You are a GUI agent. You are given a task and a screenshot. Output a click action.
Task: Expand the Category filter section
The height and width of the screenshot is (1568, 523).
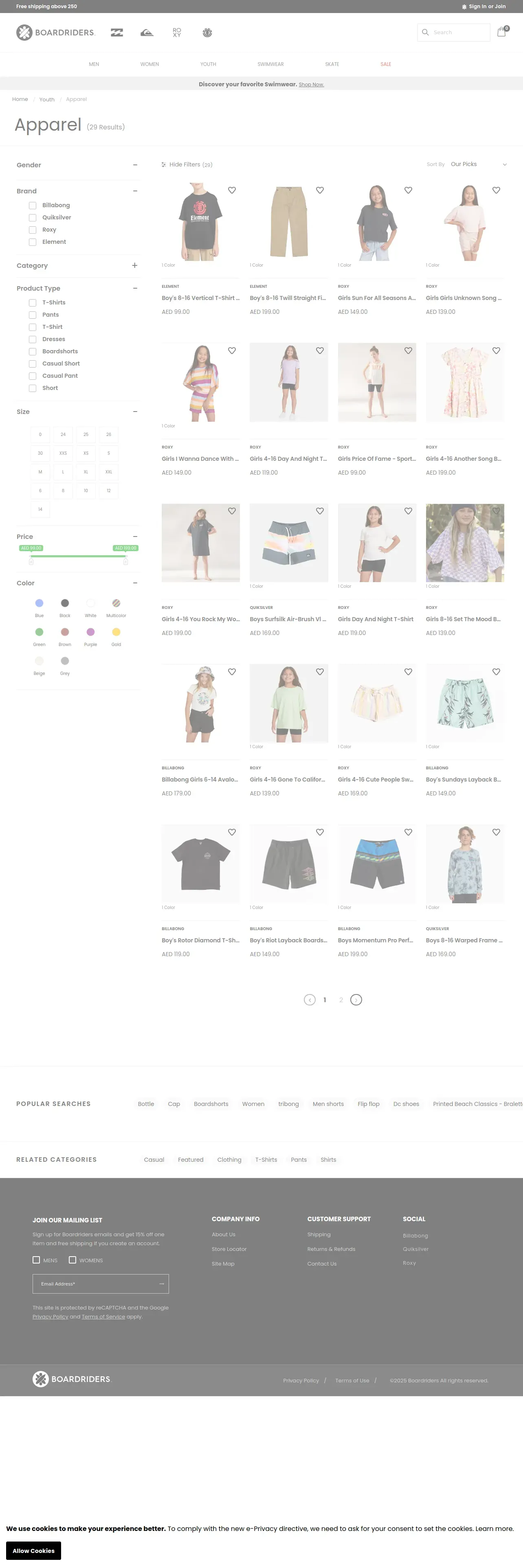point(134,265)
